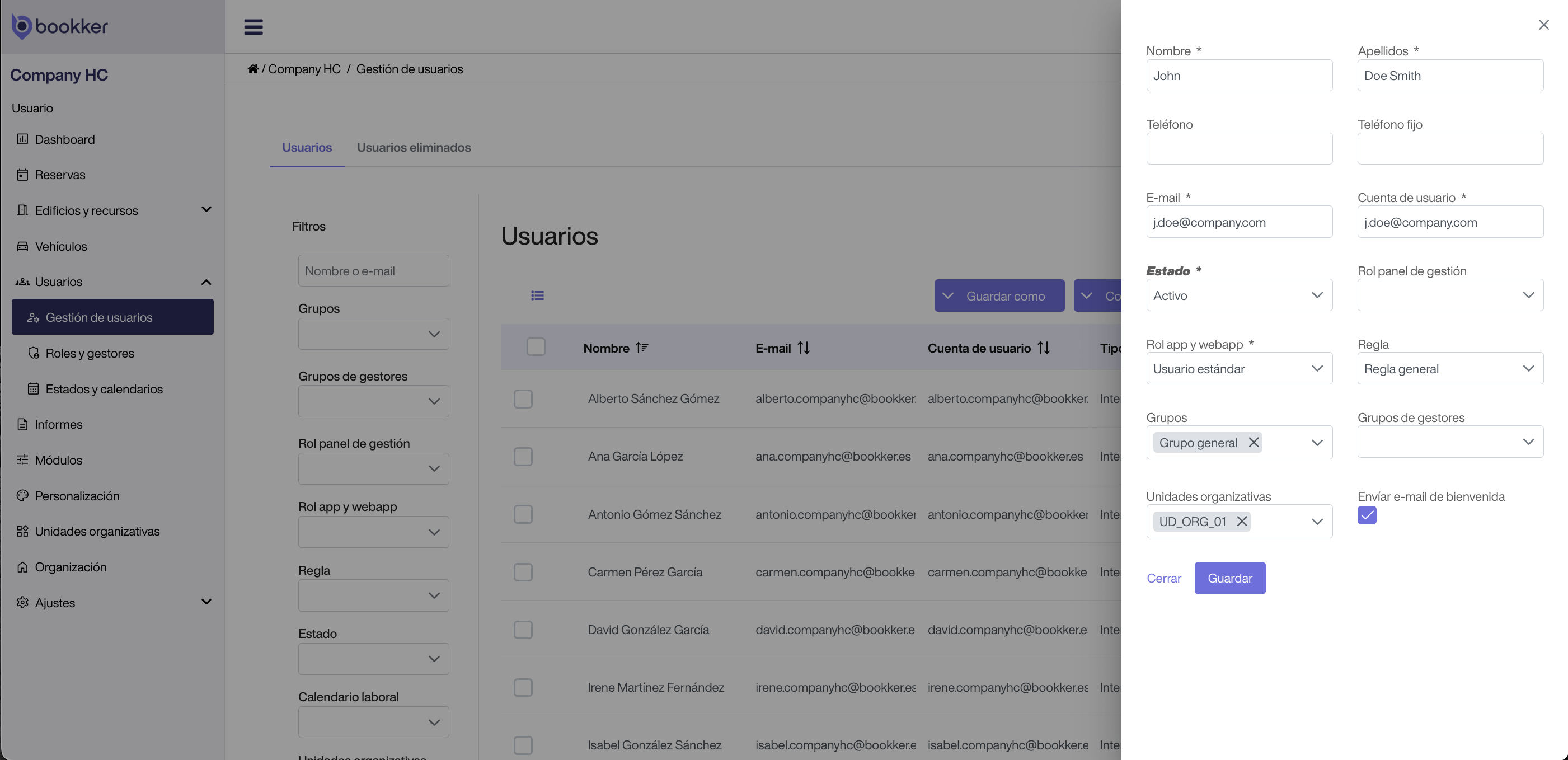Viewport: 1568px width, 760px height.
Task: Click the home breadcrumb icon
Action: coord(252,69)
